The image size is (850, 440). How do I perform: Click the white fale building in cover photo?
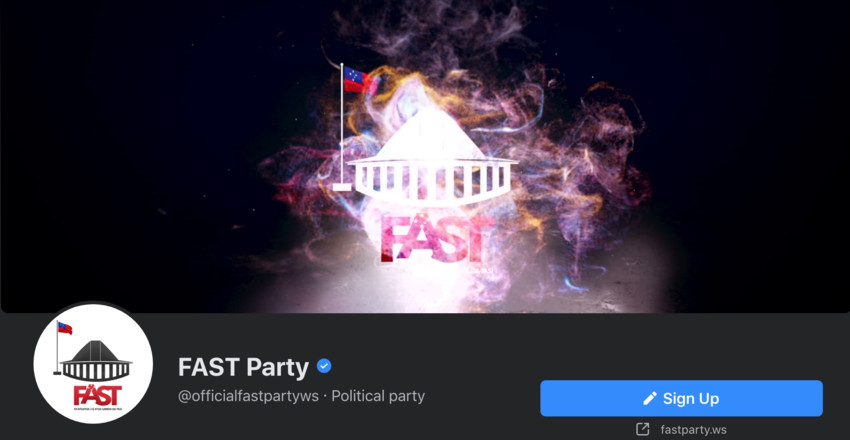[x=431, y=158]
